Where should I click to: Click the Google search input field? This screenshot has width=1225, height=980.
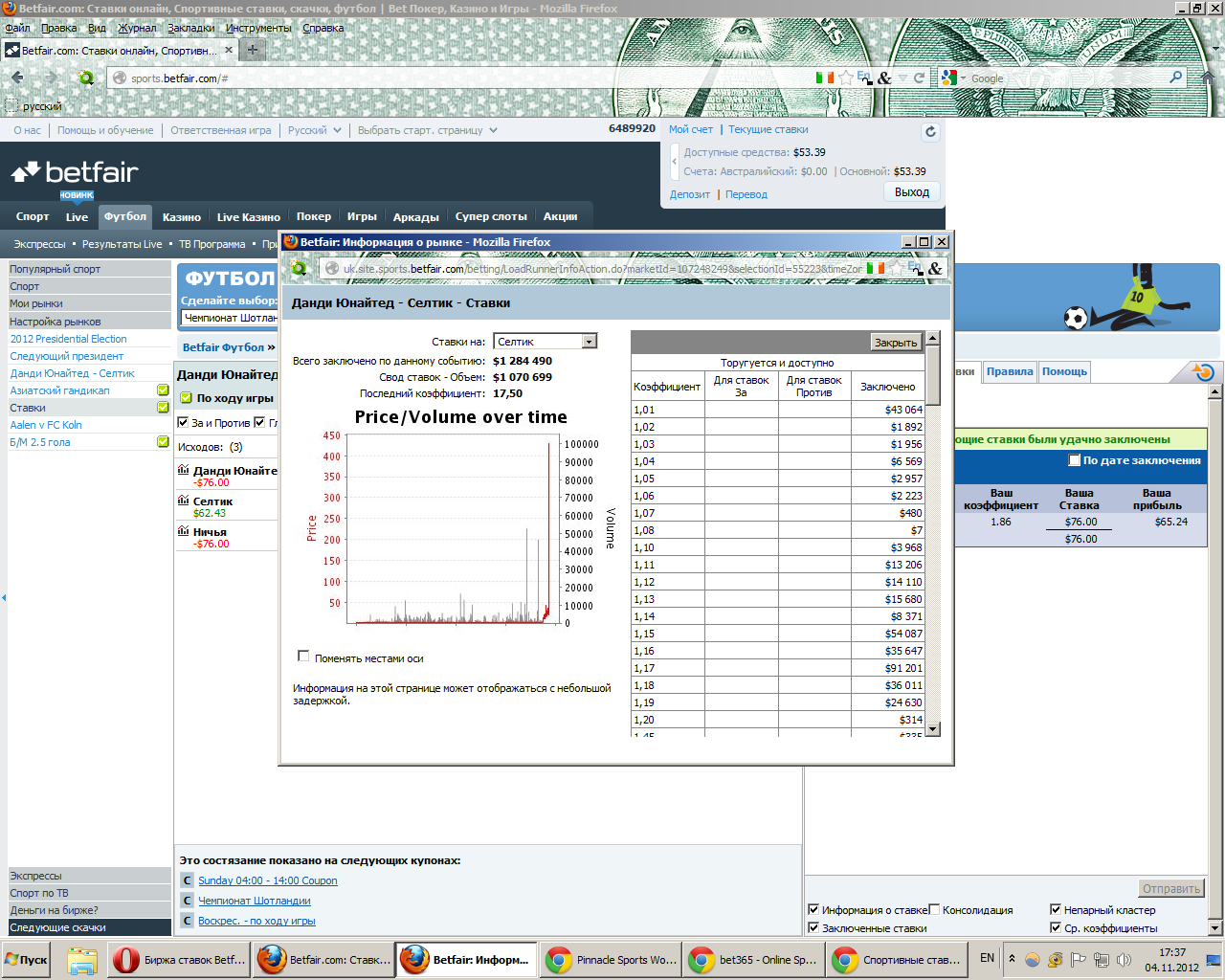click(x=1067, y=78)
